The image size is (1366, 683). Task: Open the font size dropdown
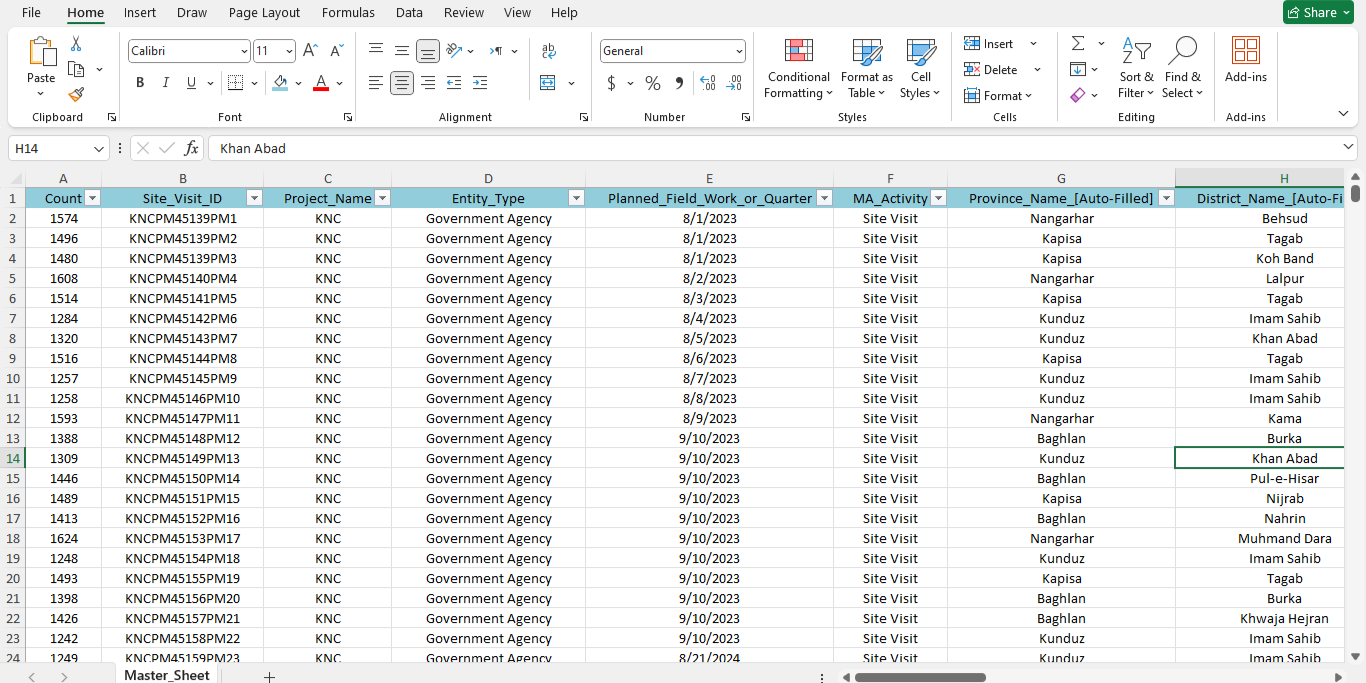coord(289,51)
